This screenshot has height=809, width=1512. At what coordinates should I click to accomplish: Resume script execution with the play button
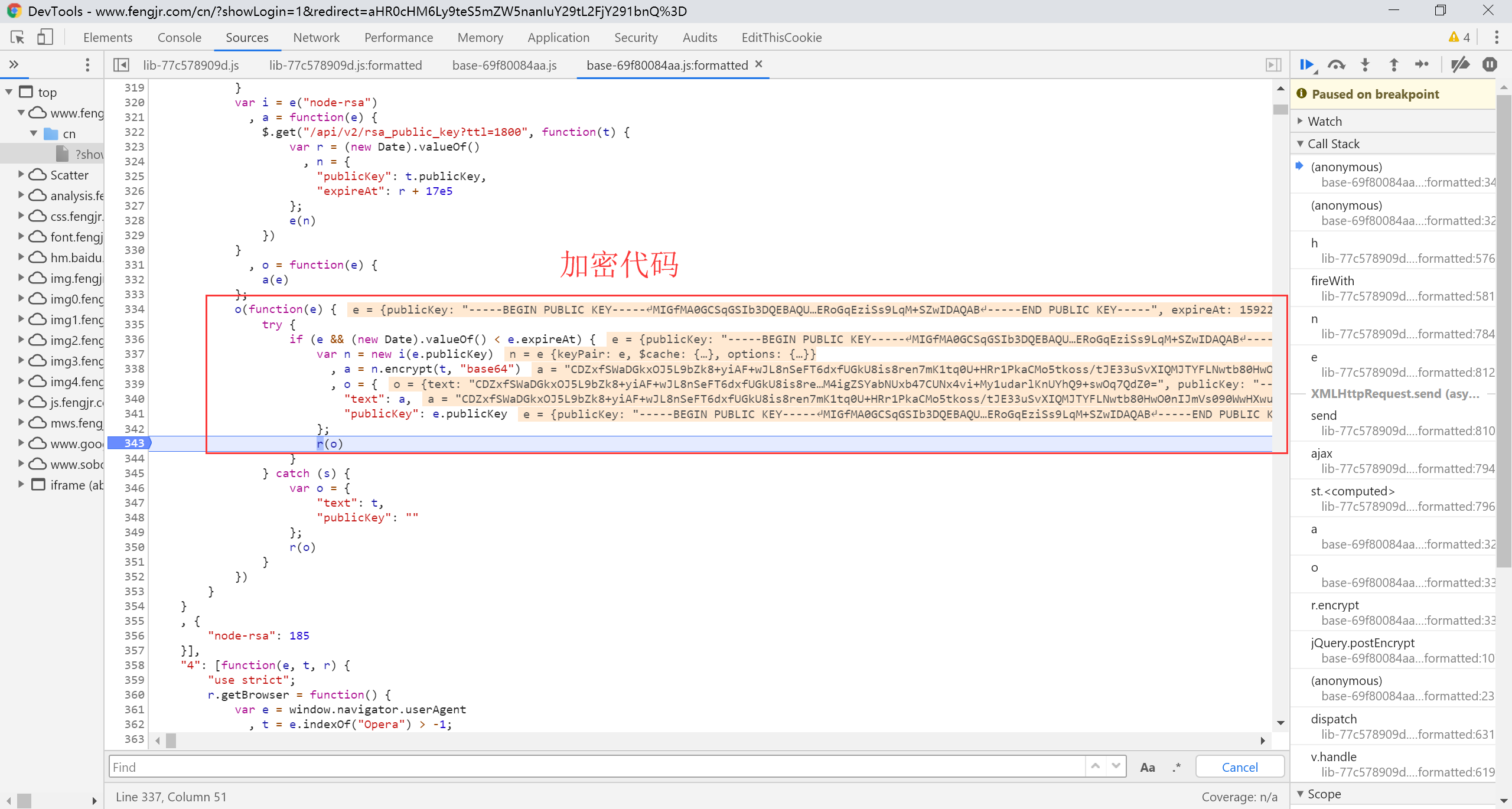(1307, 65)
